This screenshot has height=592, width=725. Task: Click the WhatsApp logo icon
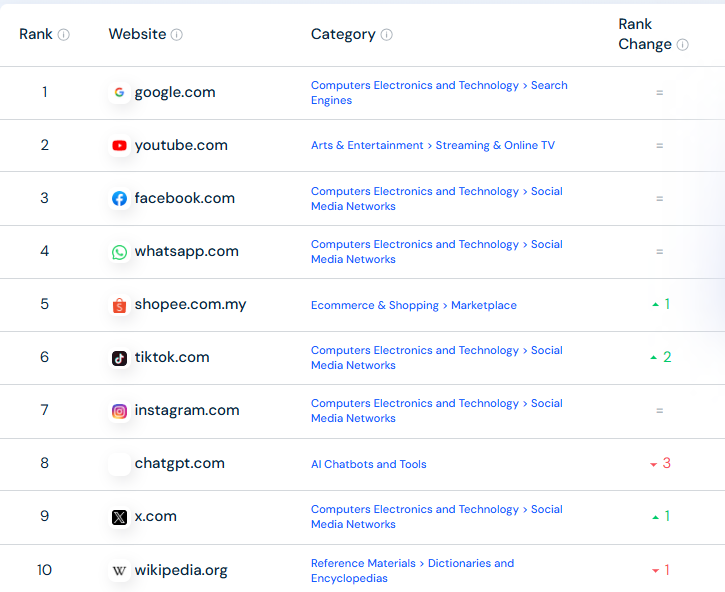tap(119, 252)
